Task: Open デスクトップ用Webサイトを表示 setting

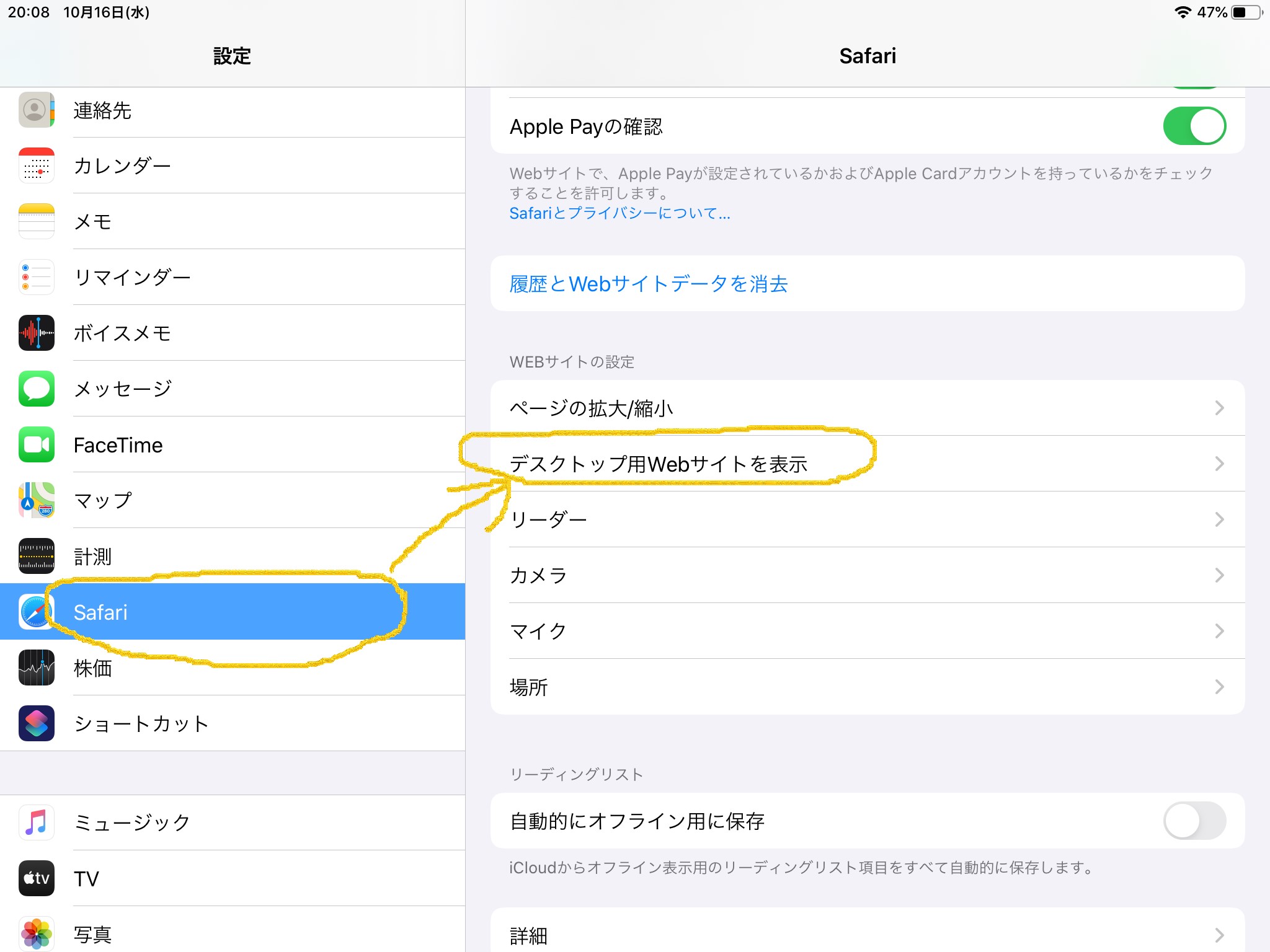Action: [x=868, y=464]
